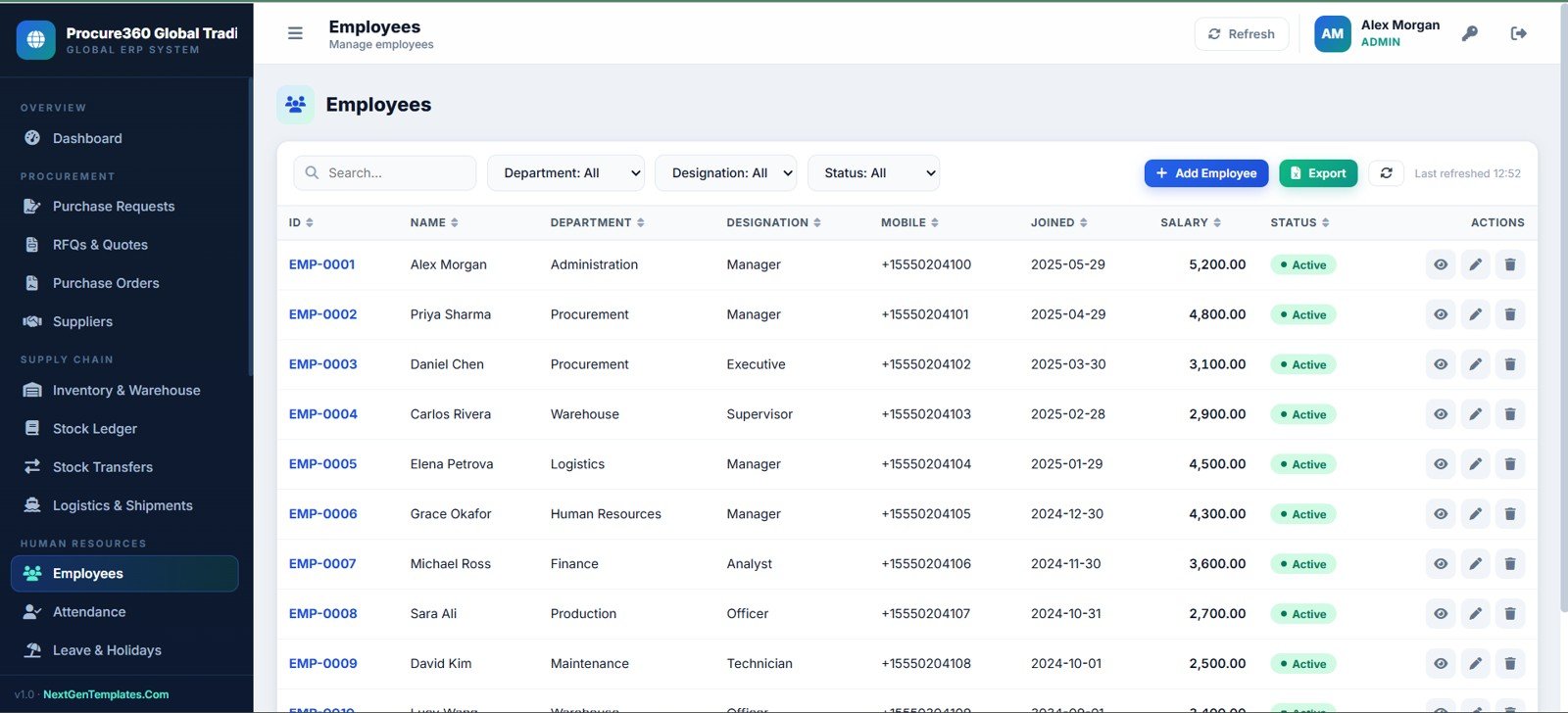Sort the table by Mobile column
Screen dimensions: 1568x713
tap(909, 223)
